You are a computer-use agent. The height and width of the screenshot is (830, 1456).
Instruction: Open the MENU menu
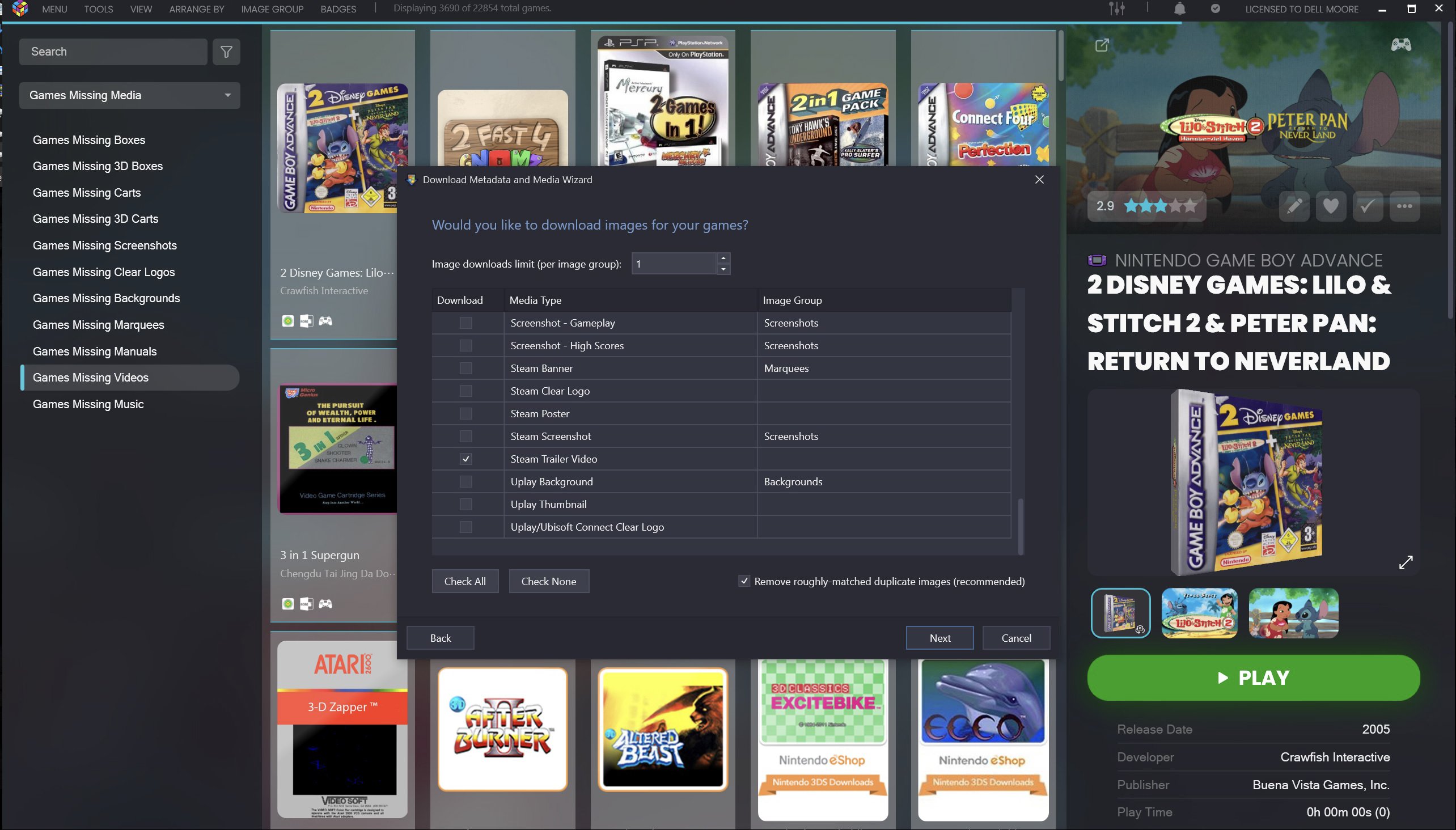click(x=54, y=9)
